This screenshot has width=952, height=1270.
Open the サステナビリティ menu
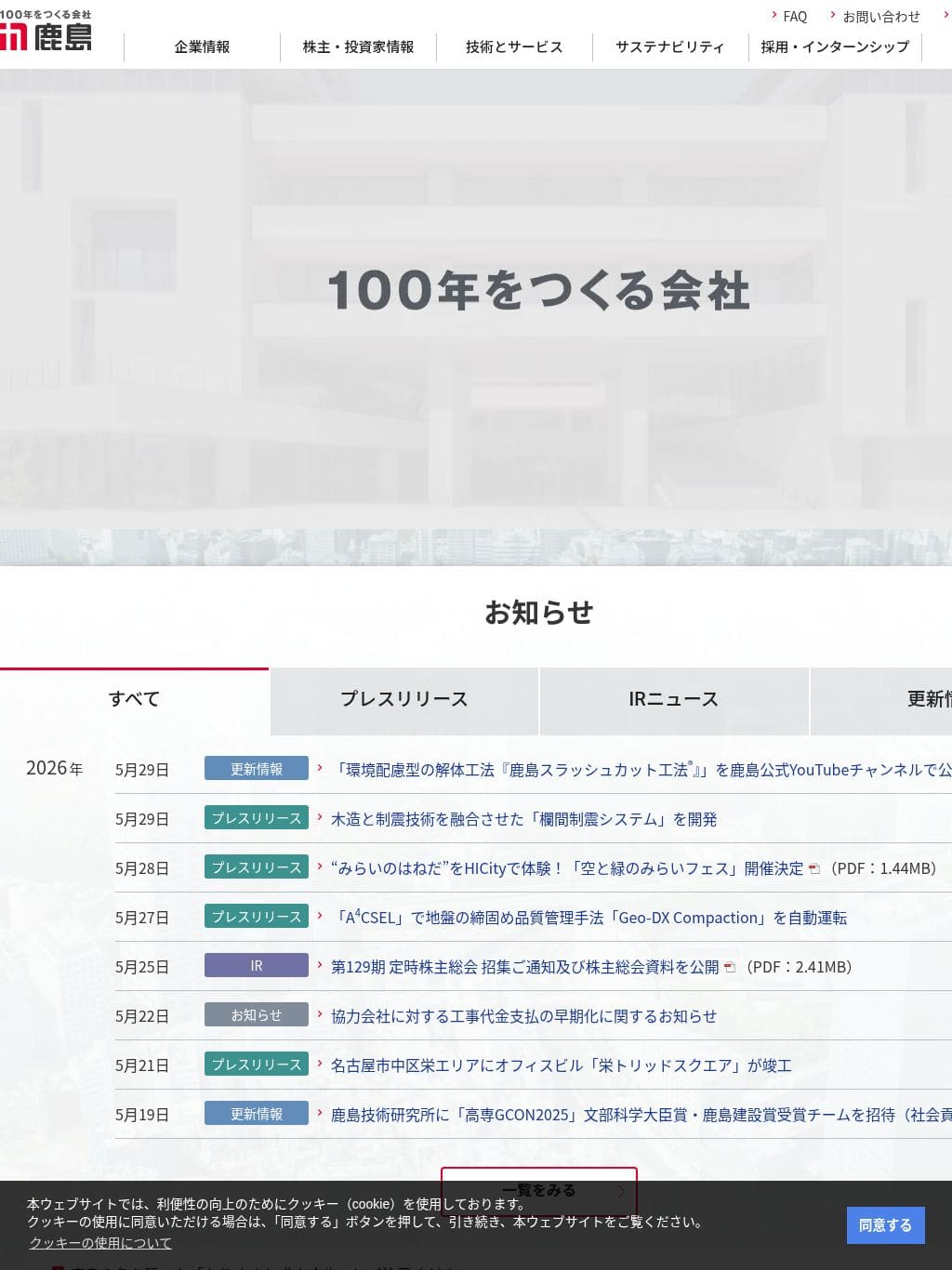coord(670,46)
